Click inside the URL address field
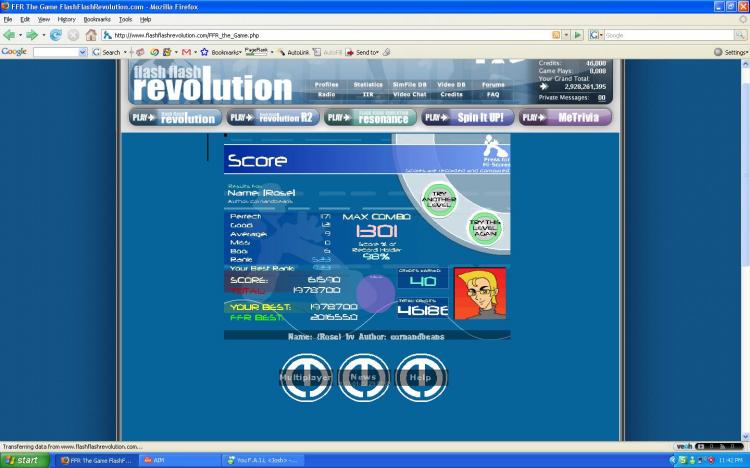 pyautogui.click(x=330, y=35)
